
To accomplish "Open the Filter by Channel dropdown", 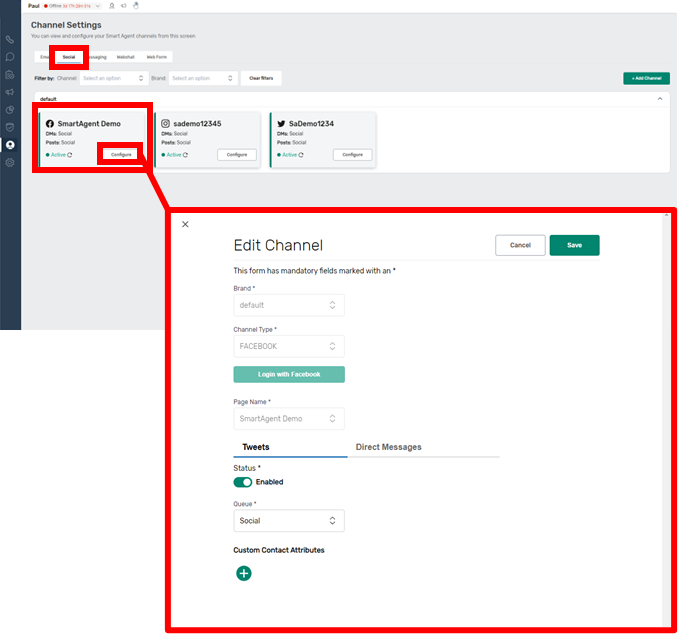I will coord(113,78).
